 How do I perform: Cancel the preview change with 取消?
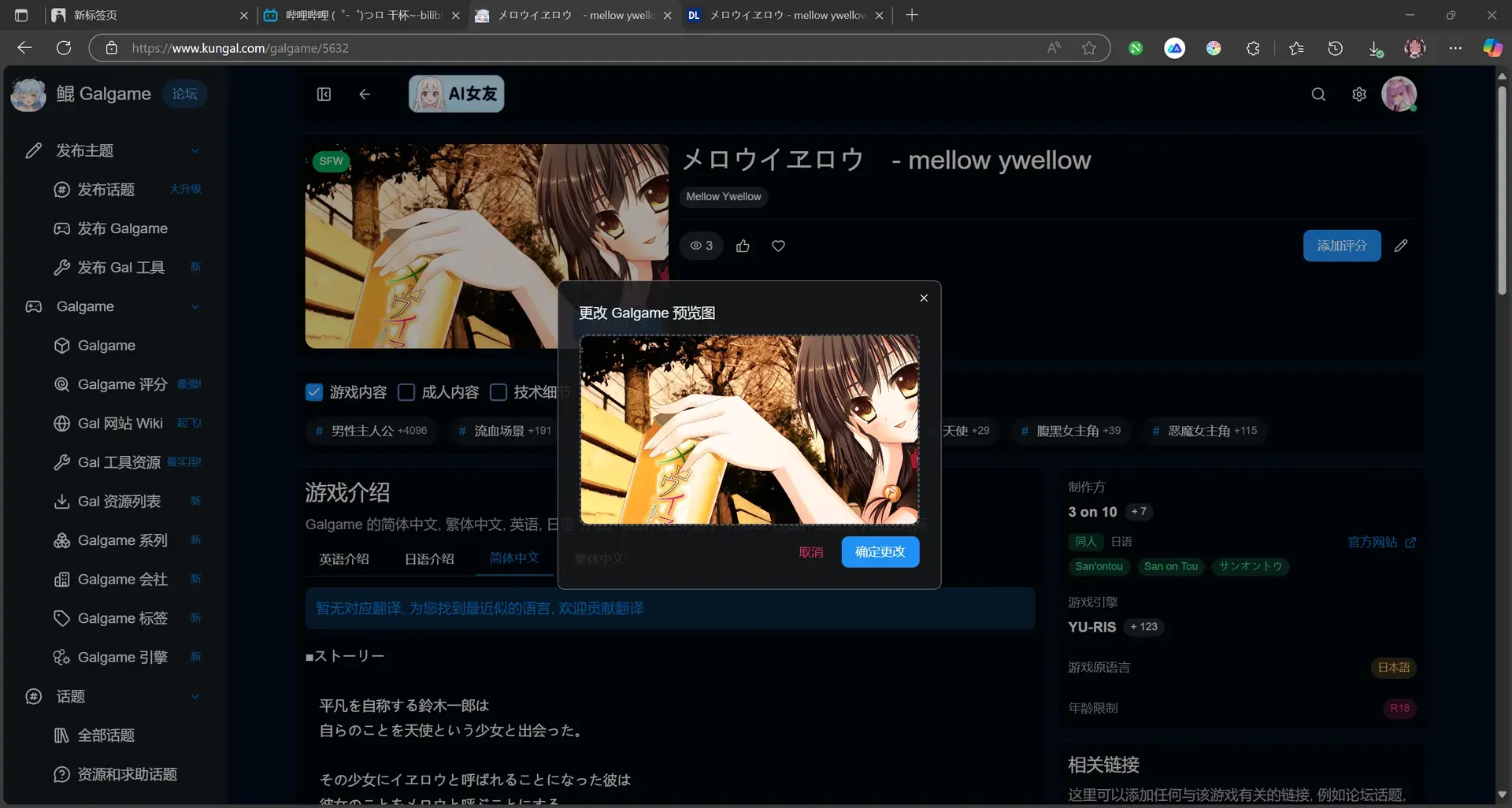810,552
